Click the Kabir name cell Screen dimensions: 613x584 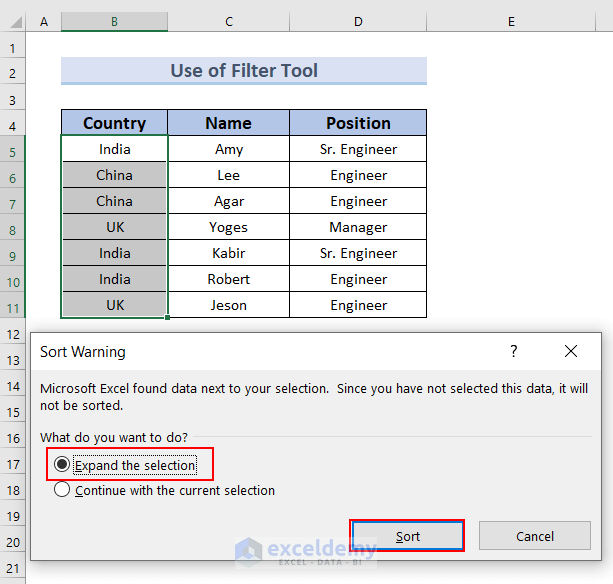229,253
